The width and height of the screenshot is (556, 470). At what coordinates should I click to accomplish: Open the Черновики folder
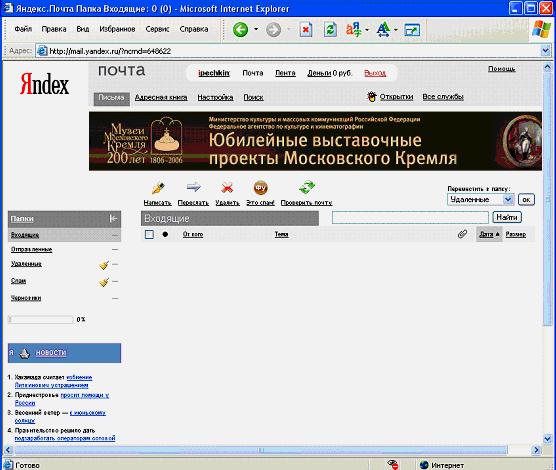point(26,298)
